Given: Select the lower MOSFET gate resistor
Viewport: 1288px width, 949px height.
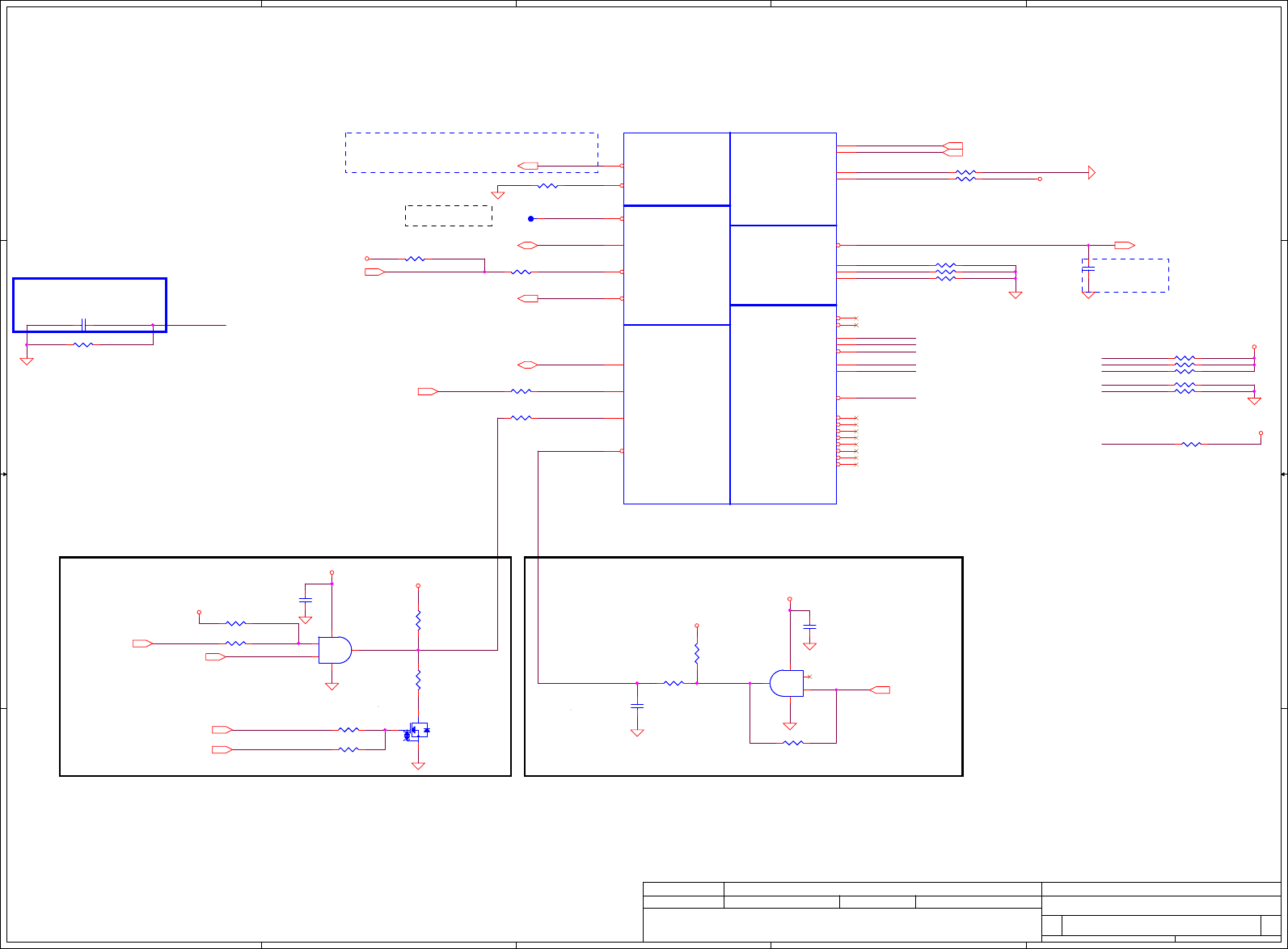Looking at the screenshot, I should pyautogui.click(x=348, y=749).
